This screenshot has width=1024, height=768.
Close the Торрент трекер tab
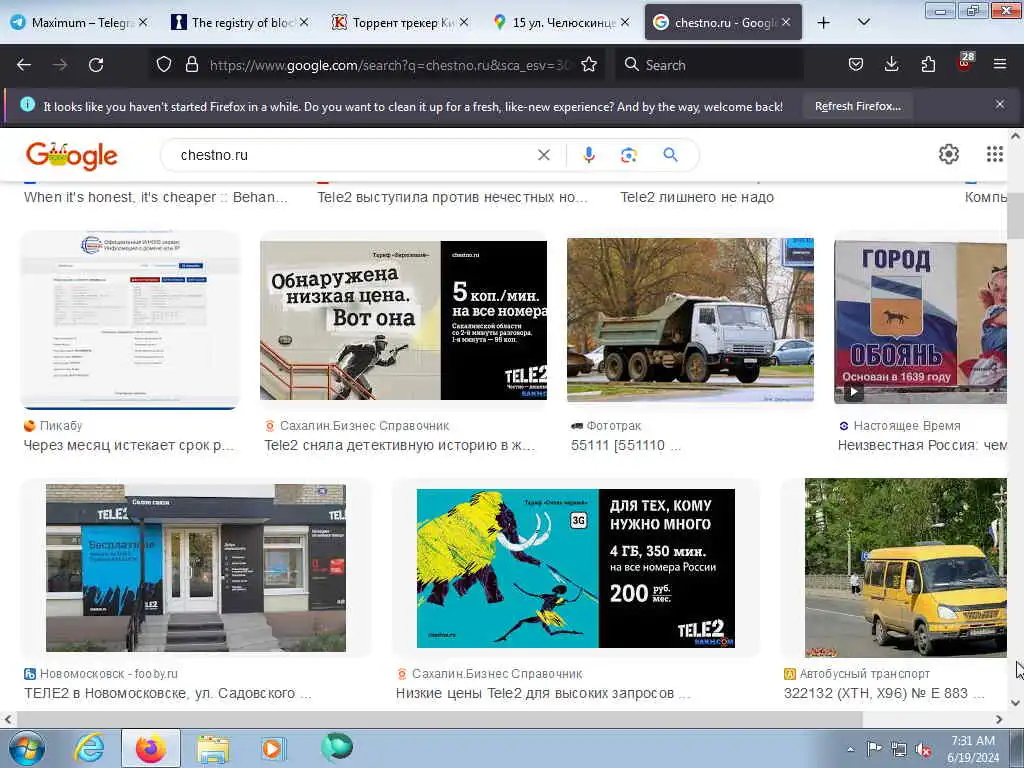click(x=463, y=23)
